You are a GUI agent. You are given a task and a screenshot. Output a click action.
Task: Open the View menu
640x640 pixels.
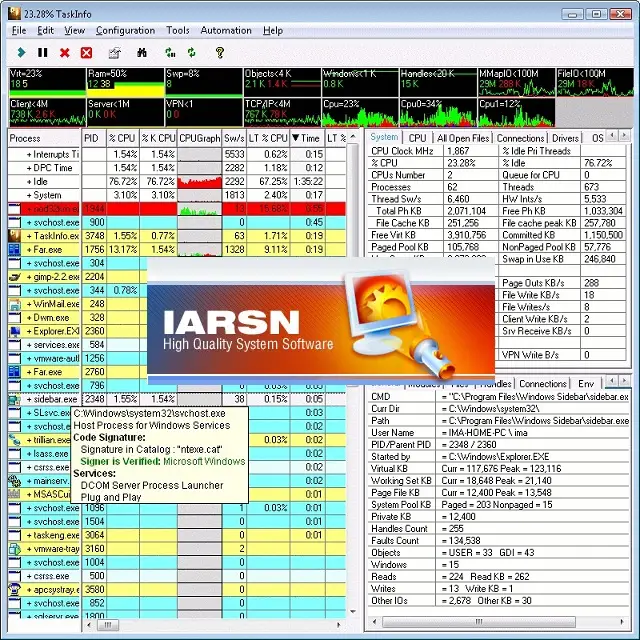pyautogui.click(x=74, y=31)
